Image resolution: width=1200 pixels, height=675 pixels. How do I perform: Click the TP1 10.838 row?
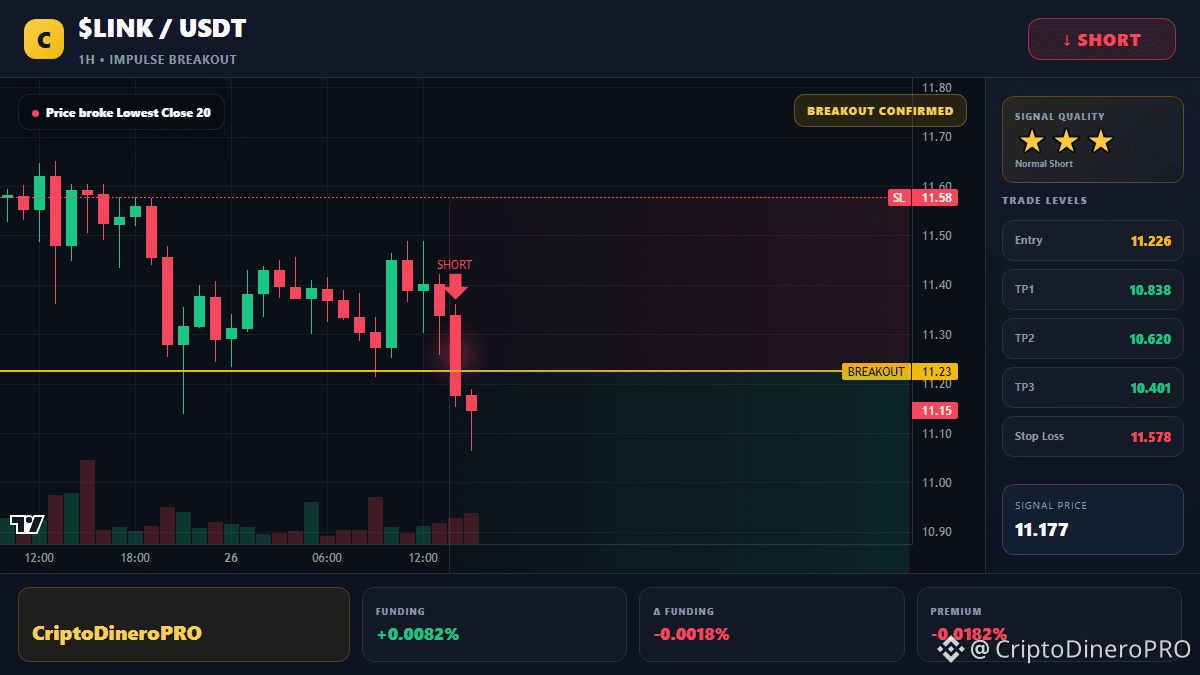coord(1092,289)
